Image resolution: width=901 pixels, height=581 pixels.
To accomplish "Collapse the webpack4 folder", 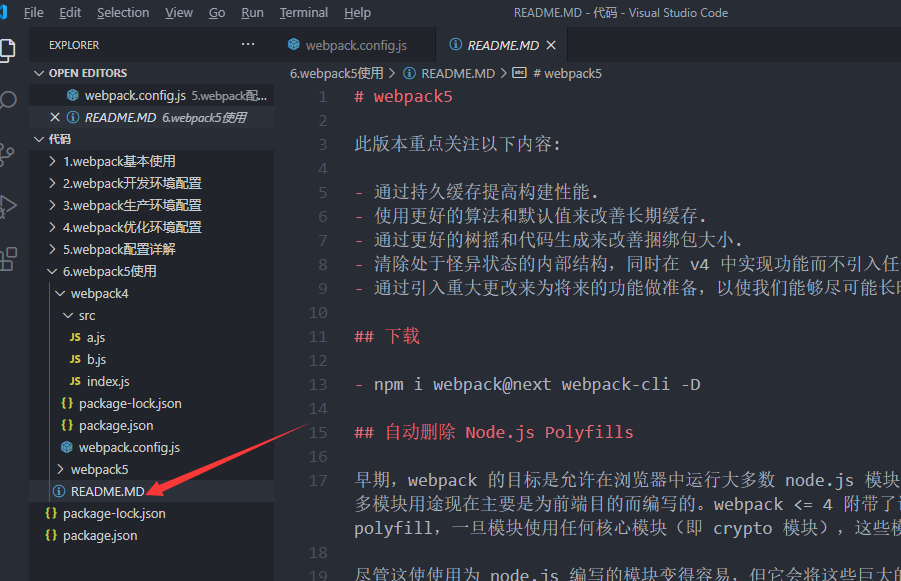I will tap(60, 293).
